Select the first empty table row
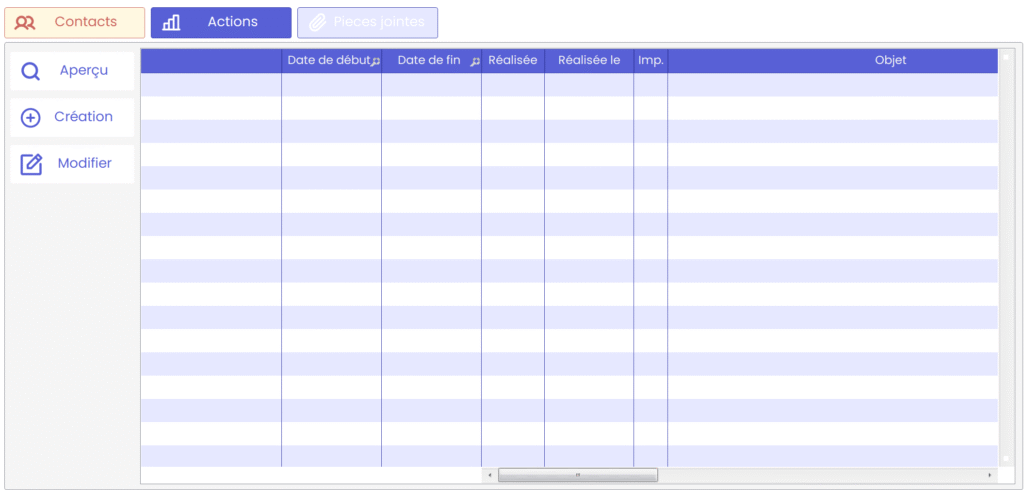 569,85
